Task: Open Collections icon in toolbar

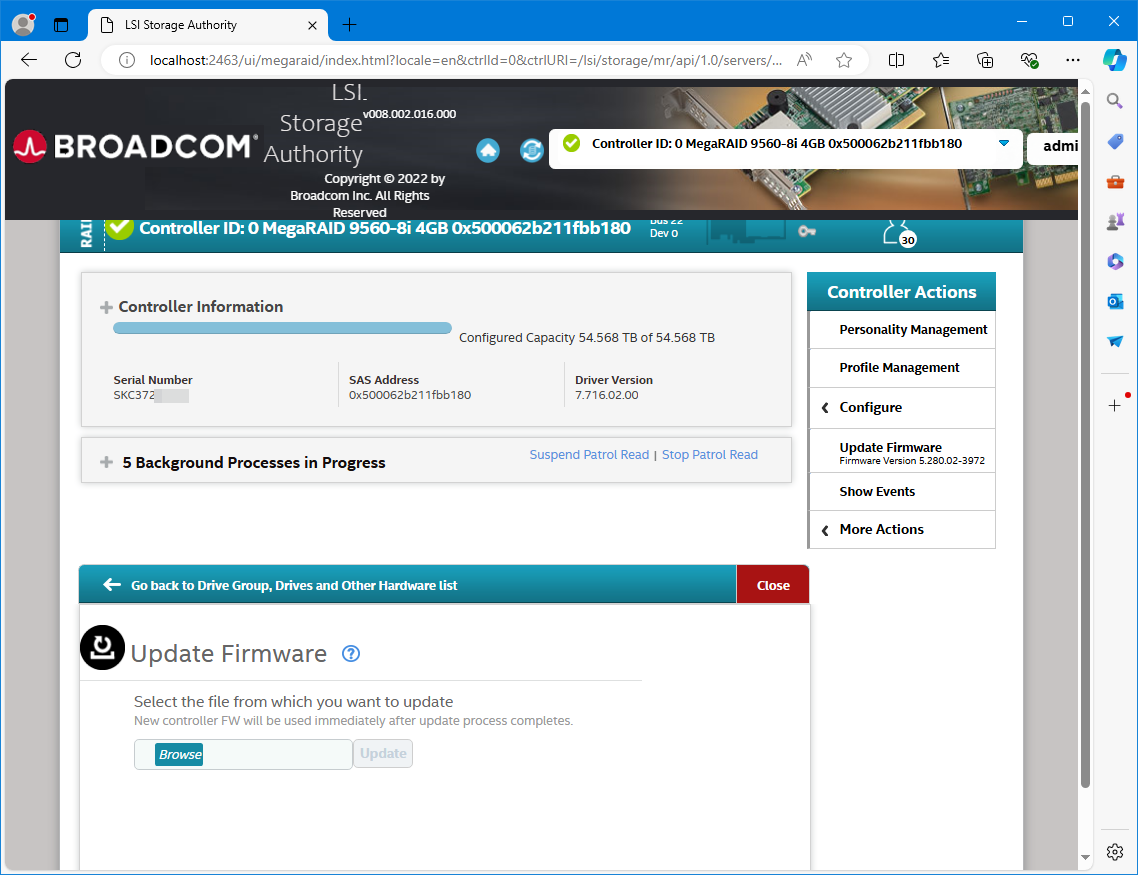Action: tap(985, 60)
